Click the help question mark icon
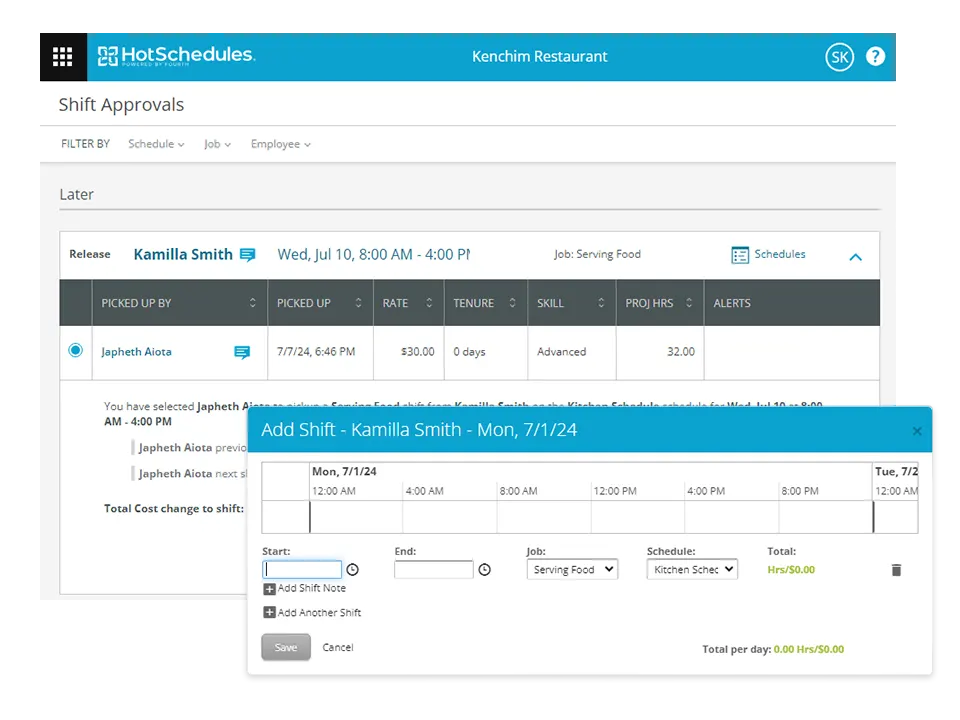Viewport: 960px width, 720px height. [875, 57]
